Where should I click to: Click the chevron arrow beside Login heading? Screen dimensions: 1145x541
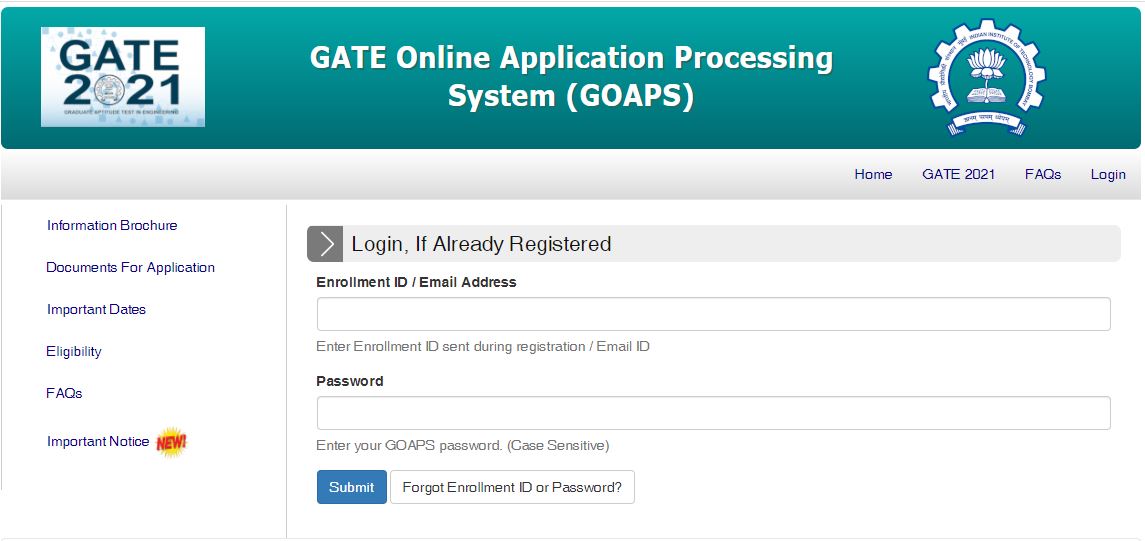pos(325,244)
